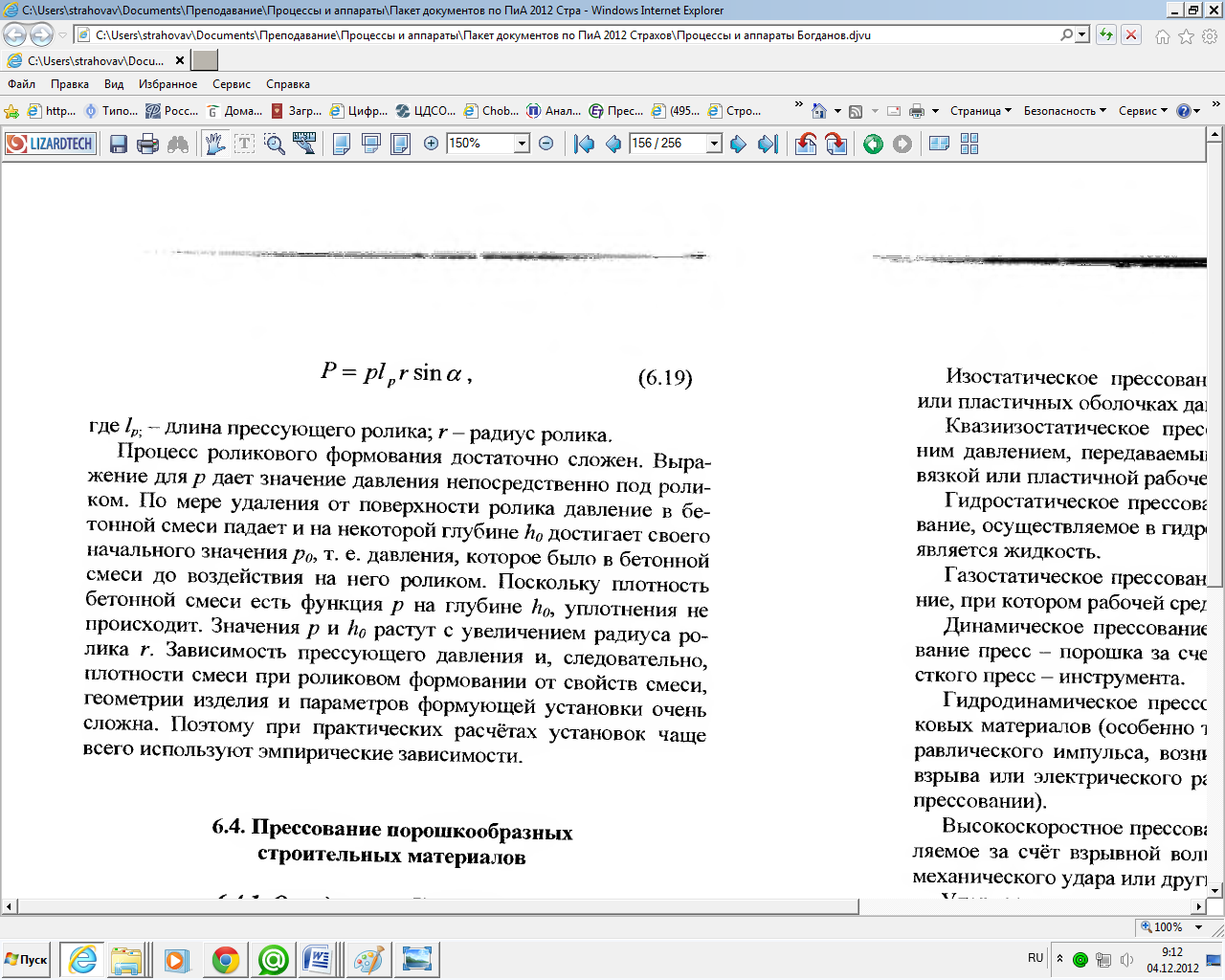
Task: Open the Файл menu
Action: pyautogui.click(x=21, y=84)
